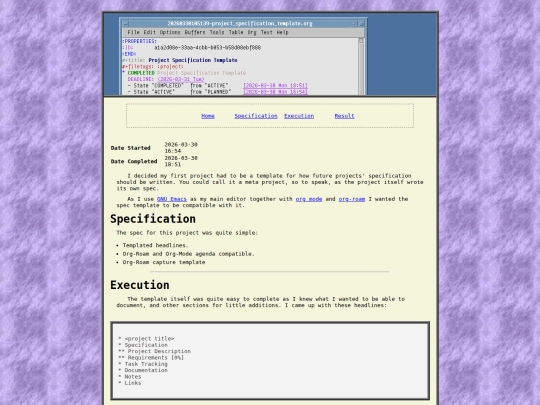This screenshot has width=540, height=405.
Task: Click '#+title: Project Specification Template' line in Emacs
Action: tap(179, 60)
